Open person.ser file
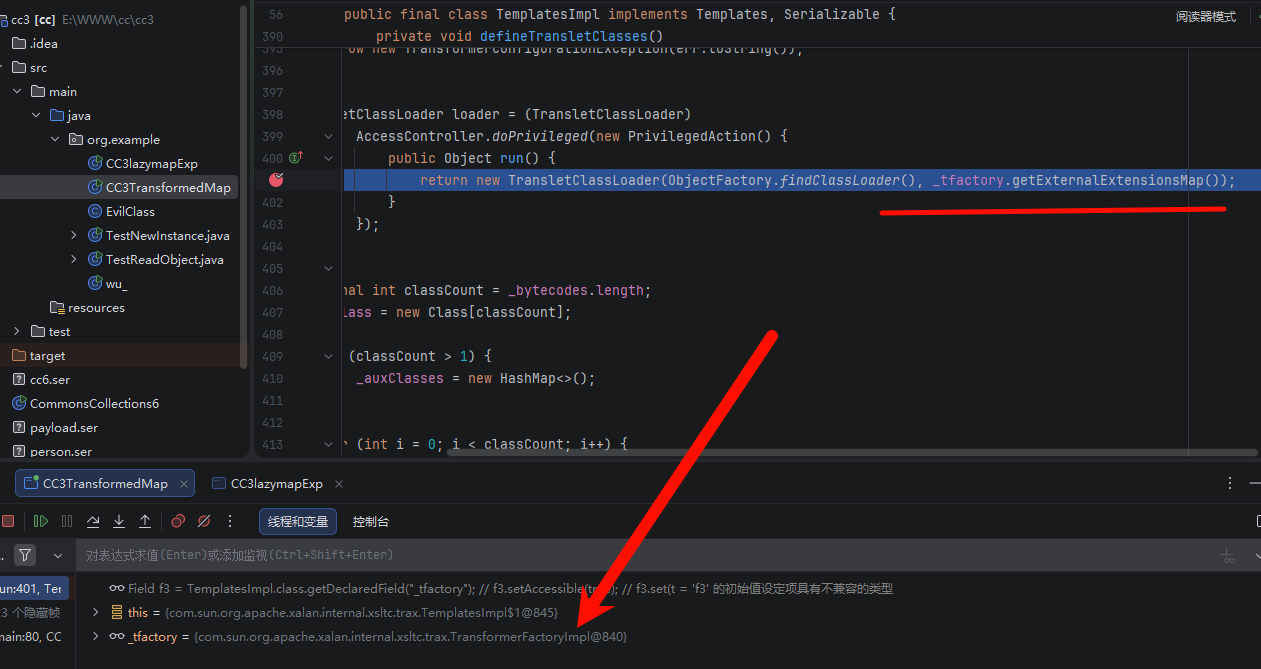The image size is (1261, 669). (60, 451)
